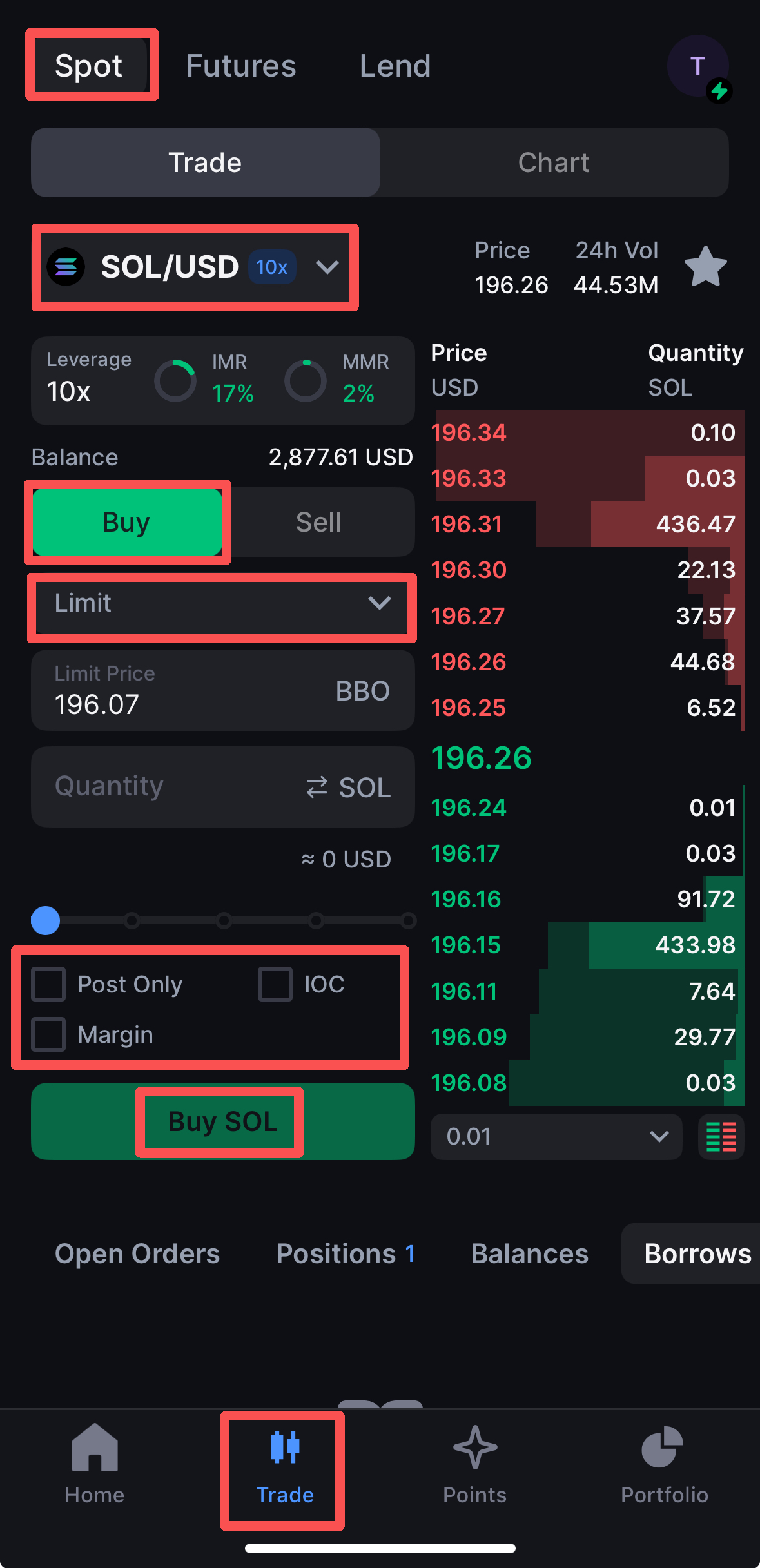760x1568 pixels.
Task: Tap the favorite star icon
Action: [x=705, y=266]
